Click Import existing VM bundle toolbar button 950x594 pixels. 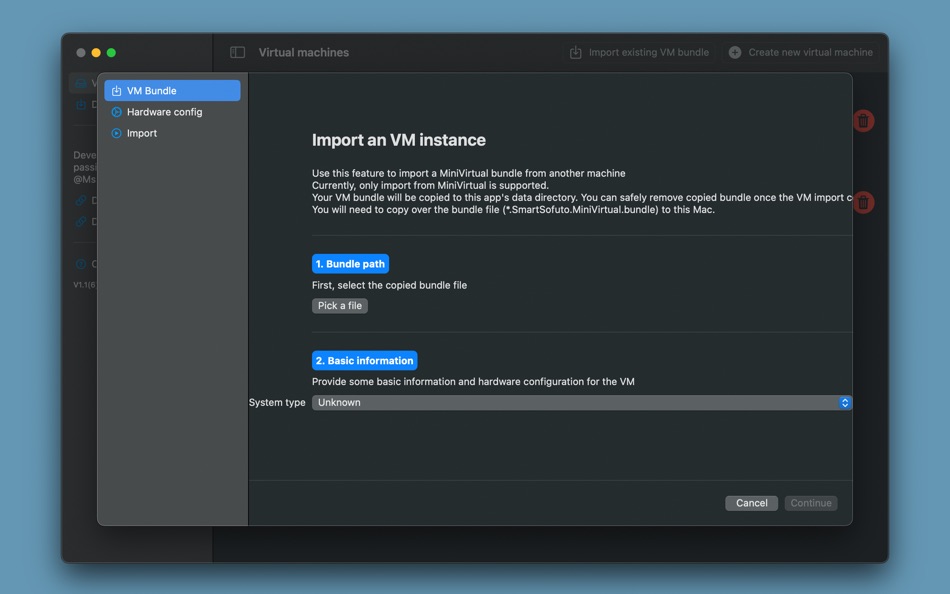click(x=639, y=53)
